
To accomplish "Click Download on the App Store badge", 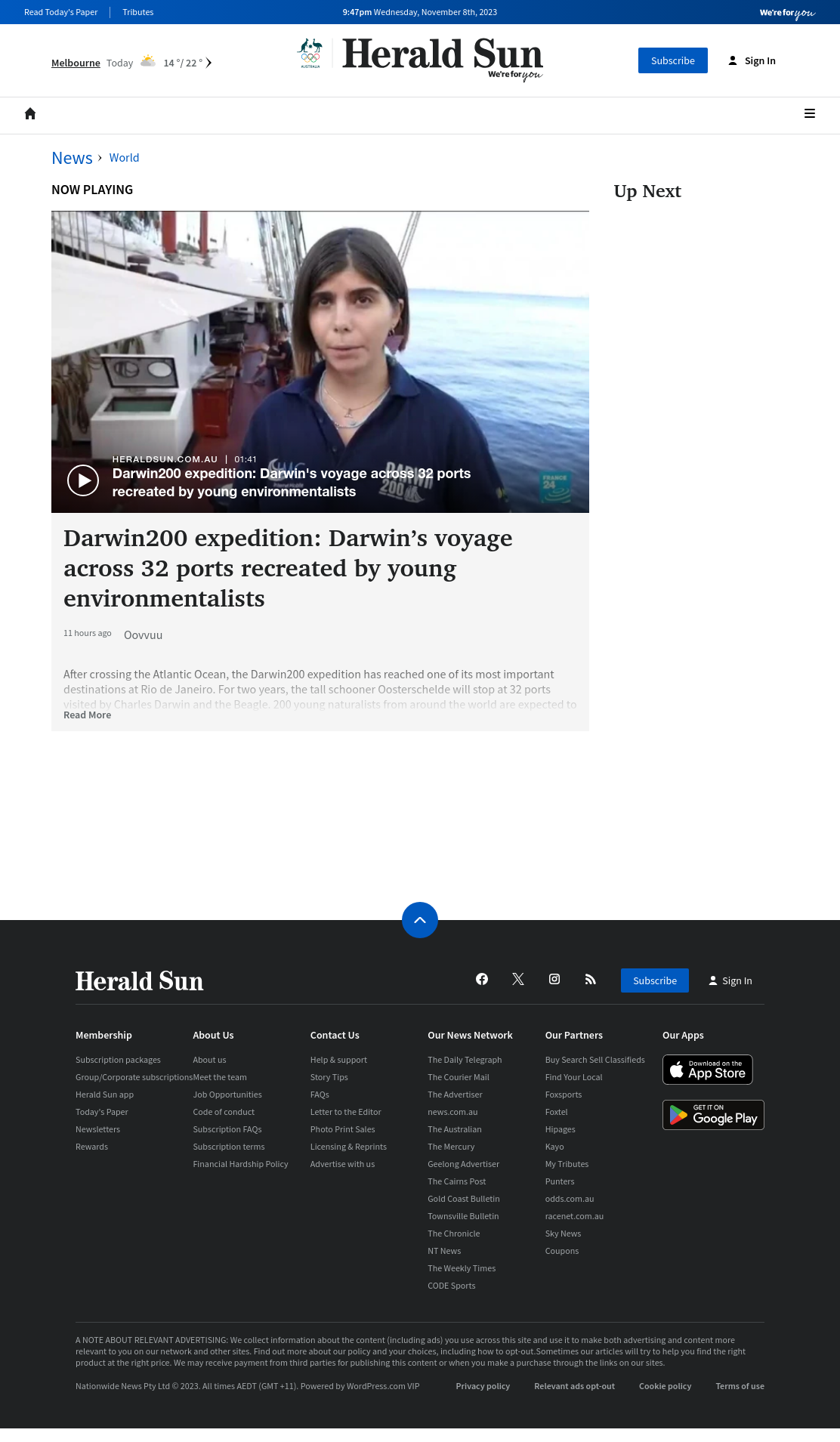I will point(708,1070).
